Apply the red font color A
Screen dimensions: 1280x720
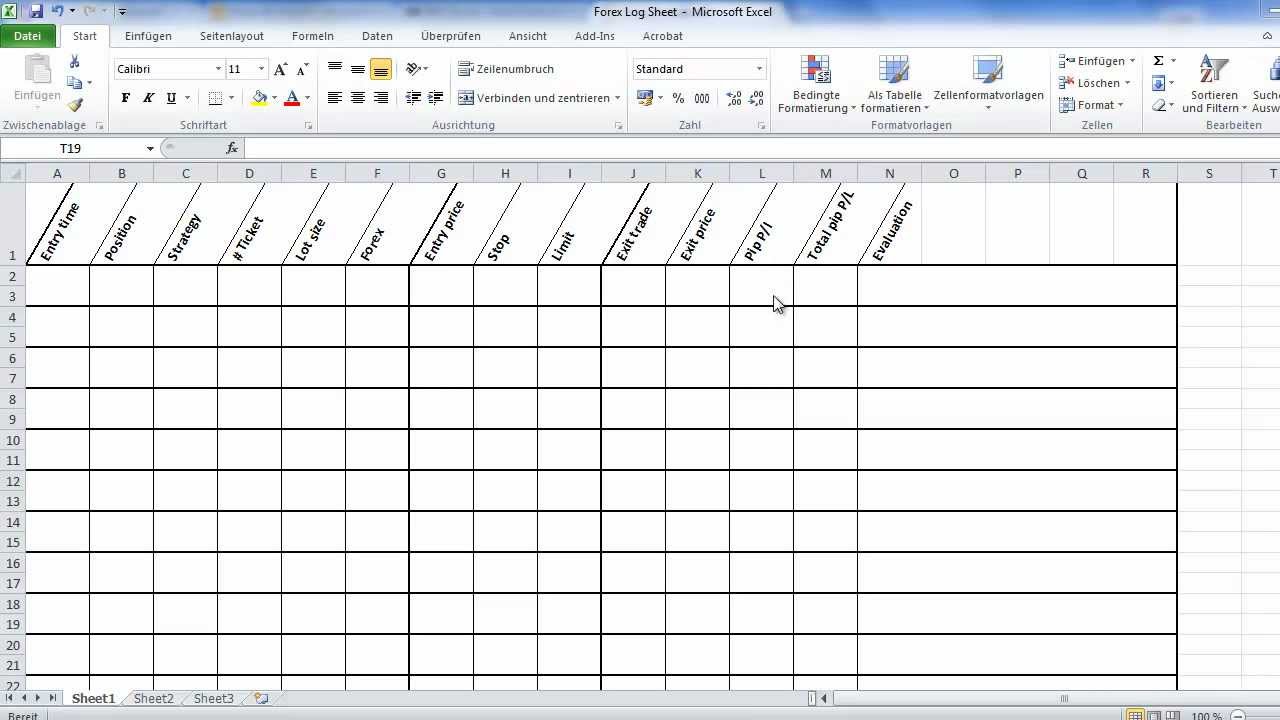(292, 98)
